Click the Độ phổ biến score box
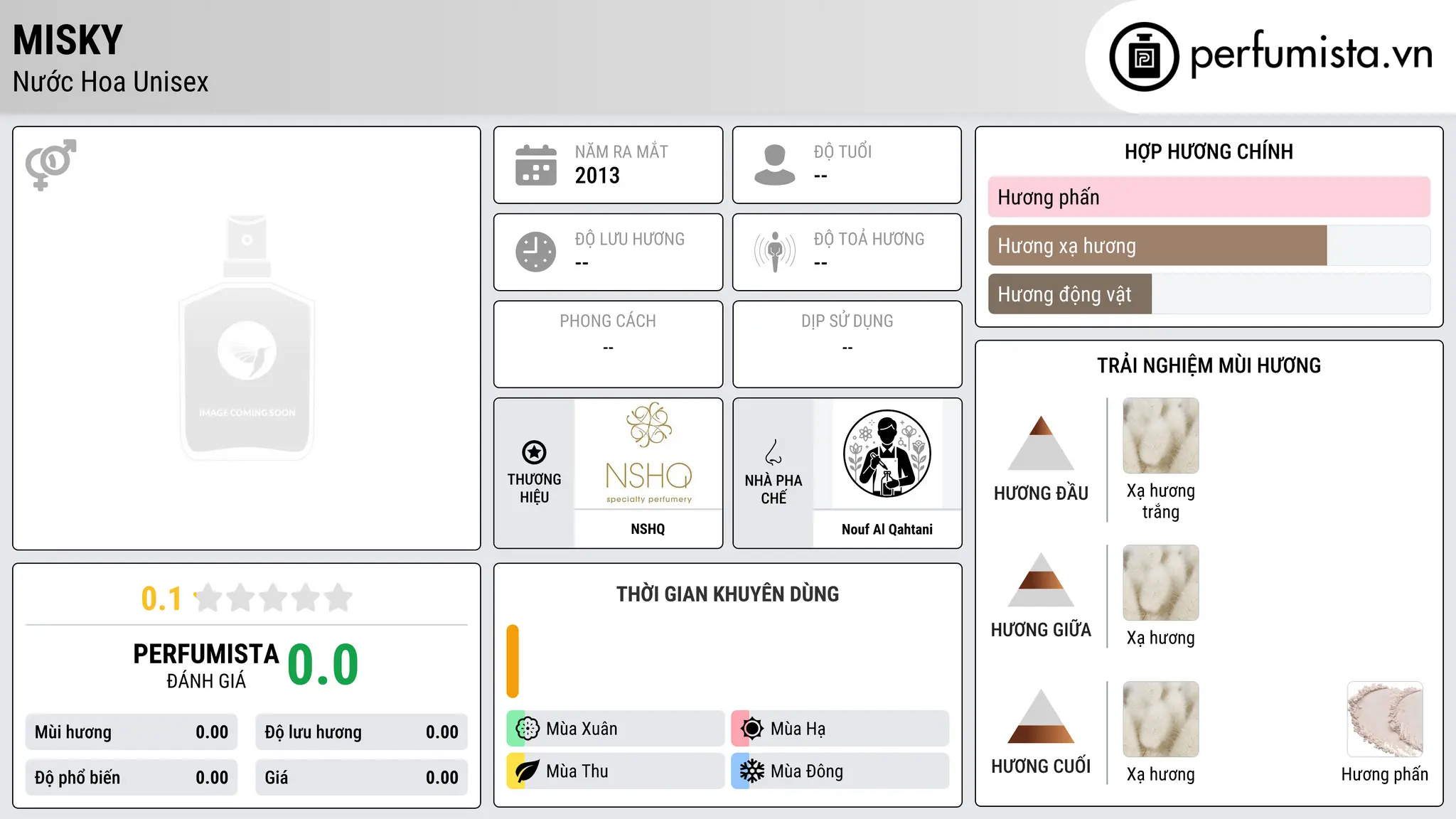Screen dimensions: 1456x819 132,778
